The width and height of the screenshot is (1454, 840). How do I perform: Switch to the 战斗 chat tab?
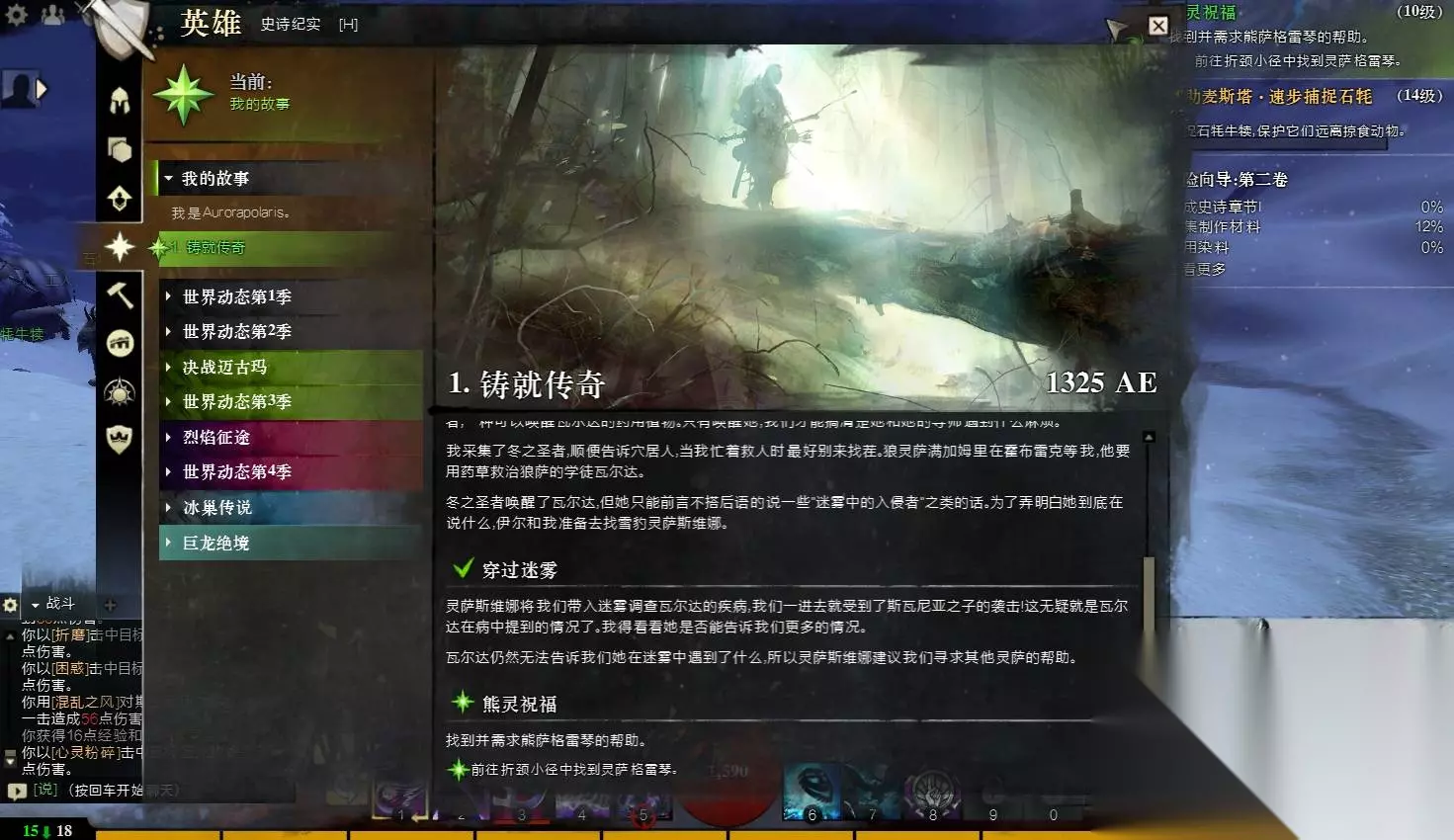pyautogui.click(x=60, y=604)
